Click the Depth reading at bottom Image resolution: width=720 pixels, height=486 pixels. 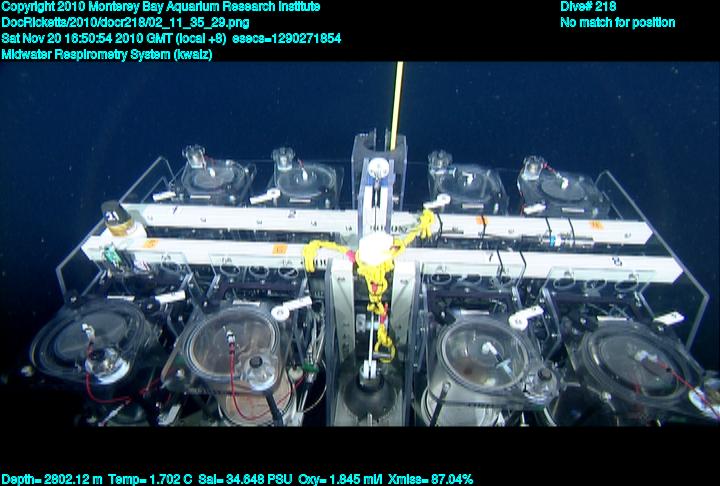49,478
